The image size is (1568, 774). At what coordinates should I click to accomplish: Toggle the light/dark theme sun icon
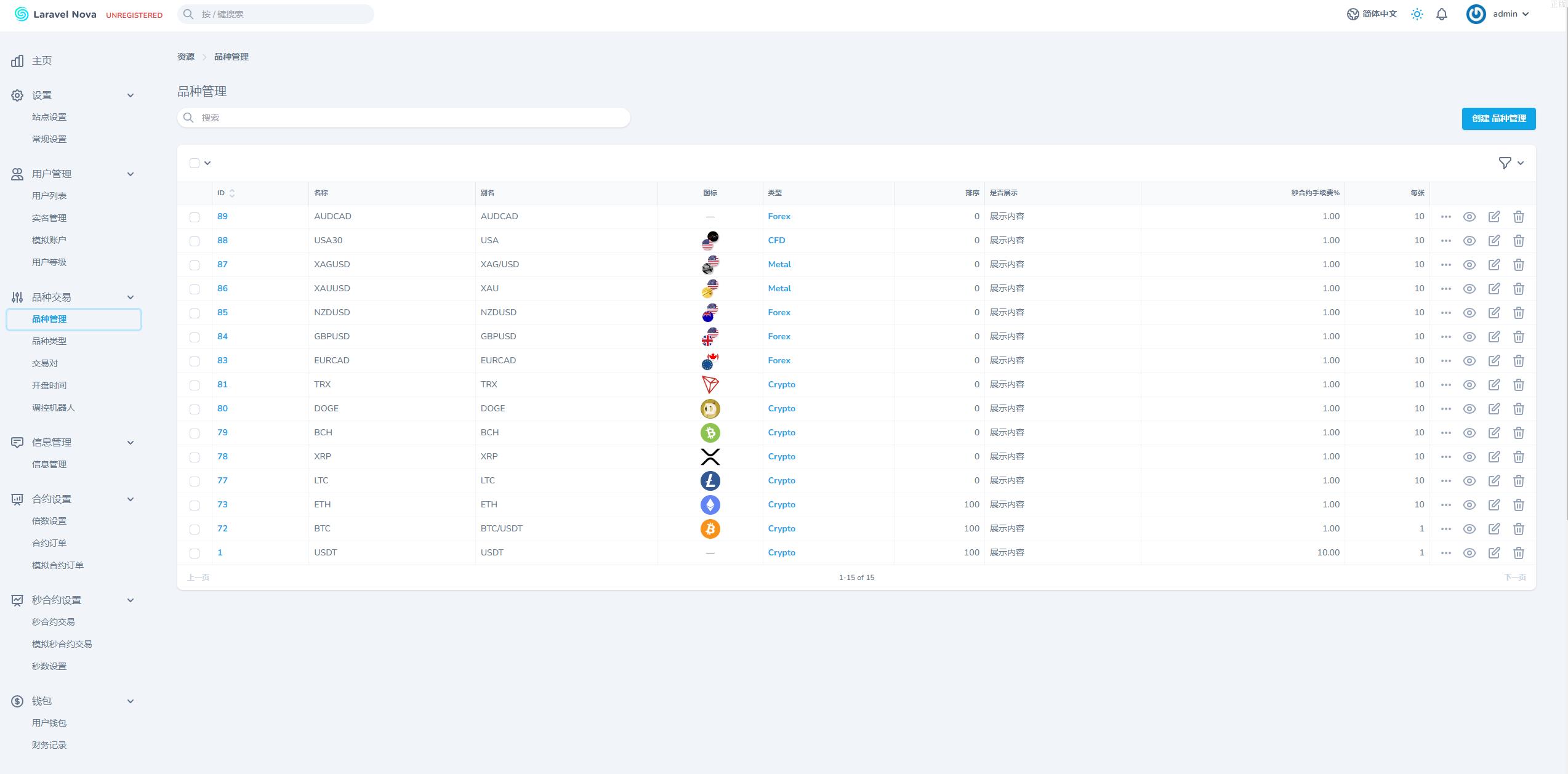coord(1417,14)
